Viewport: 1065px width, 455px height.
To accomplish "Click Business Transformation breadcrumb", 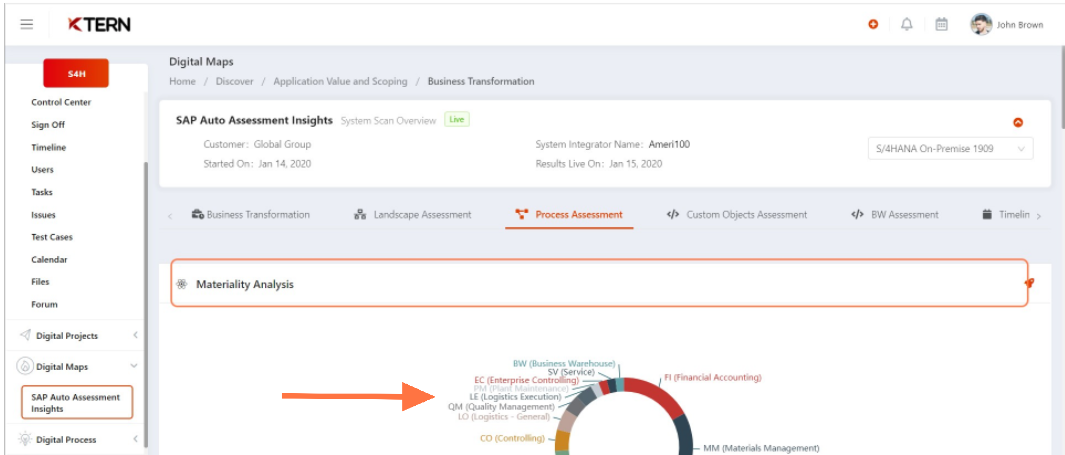I will 481,81.
